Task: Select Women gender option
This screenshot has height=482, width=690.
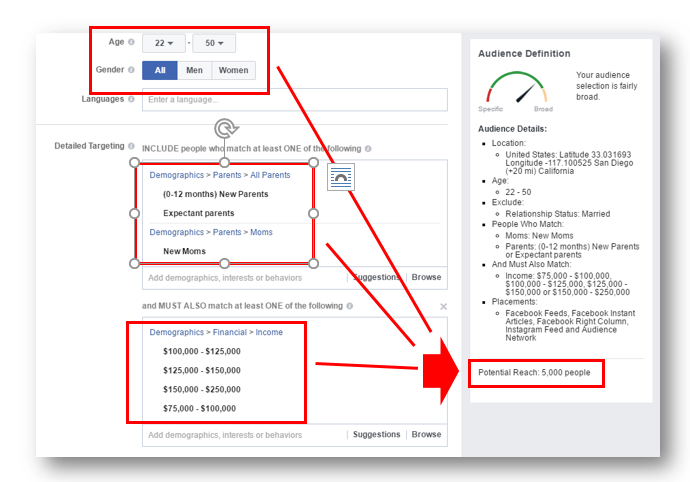Action: click(234, 70)
